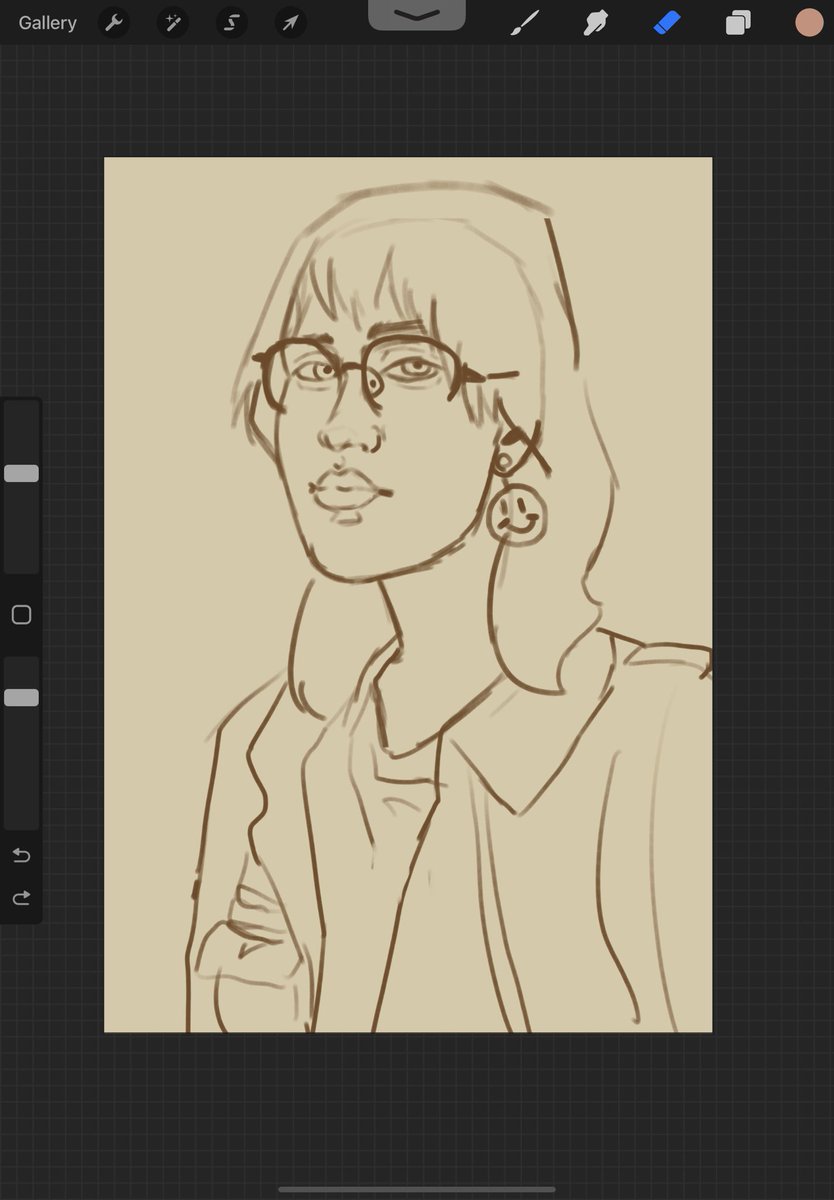Select the Smudge tool
This screenshot has height=1200, width=834.
[x=596, y=23]
